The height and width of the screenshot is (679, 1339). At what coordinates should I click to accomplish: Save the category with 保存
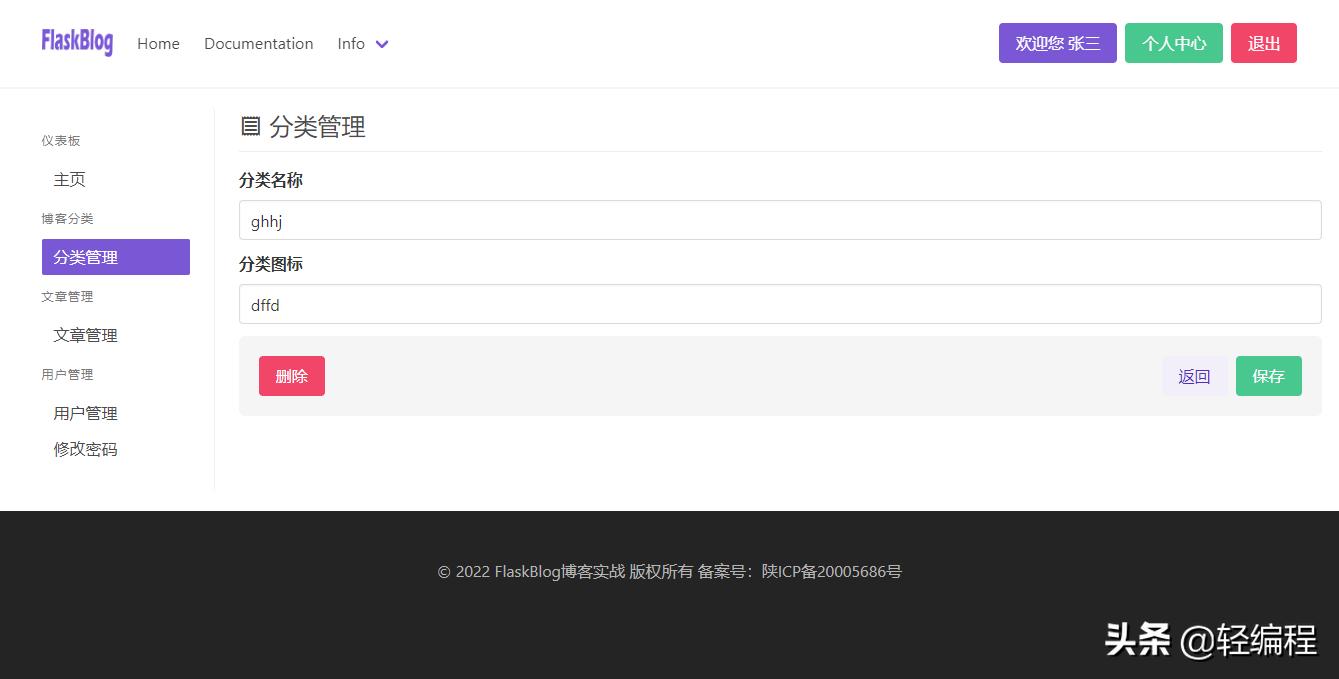tap(1268, 376)
